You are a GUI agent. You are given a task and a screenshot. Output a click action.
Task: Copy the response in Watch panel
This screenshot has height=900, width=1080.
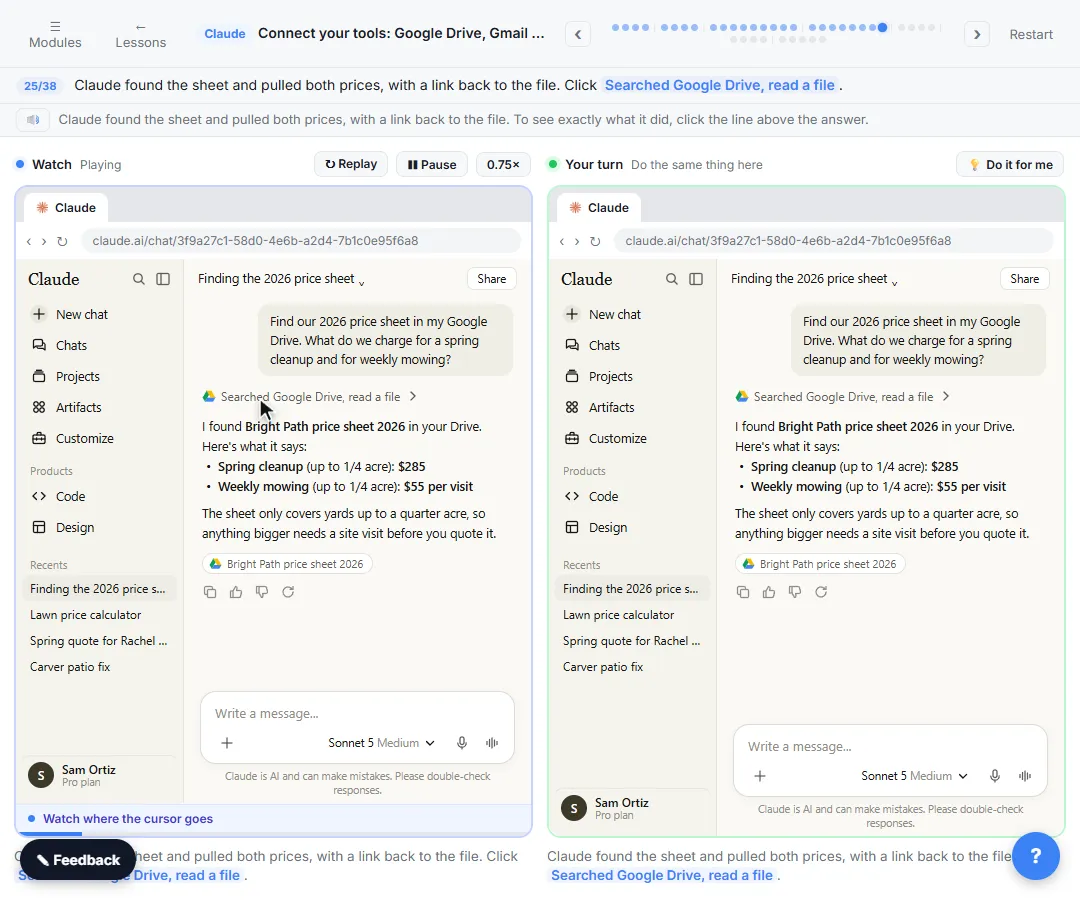point(210,592)
